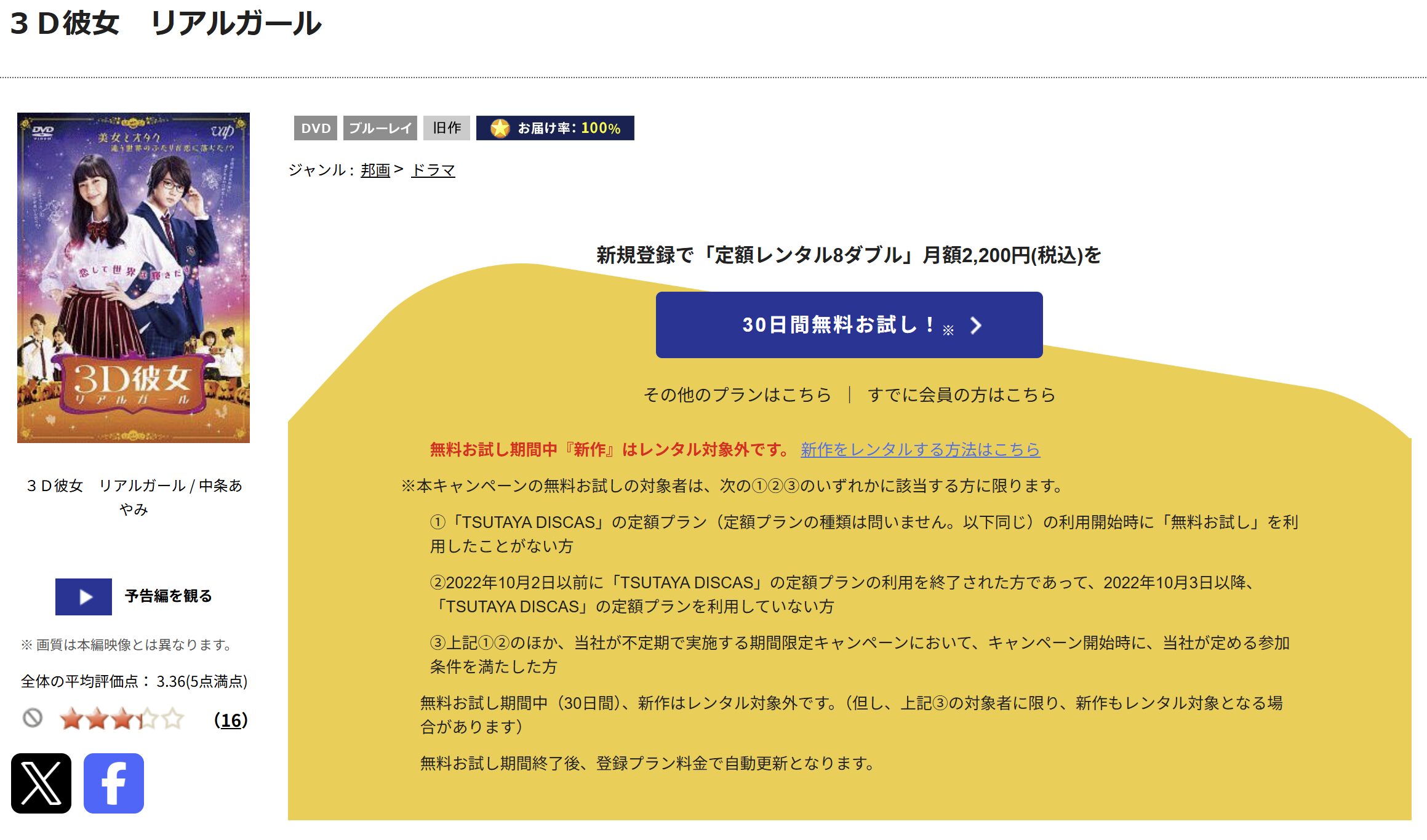Open the 3D彼女 DVD cover image
Screen dimensions: 1427x840
(x=134, y=278)
